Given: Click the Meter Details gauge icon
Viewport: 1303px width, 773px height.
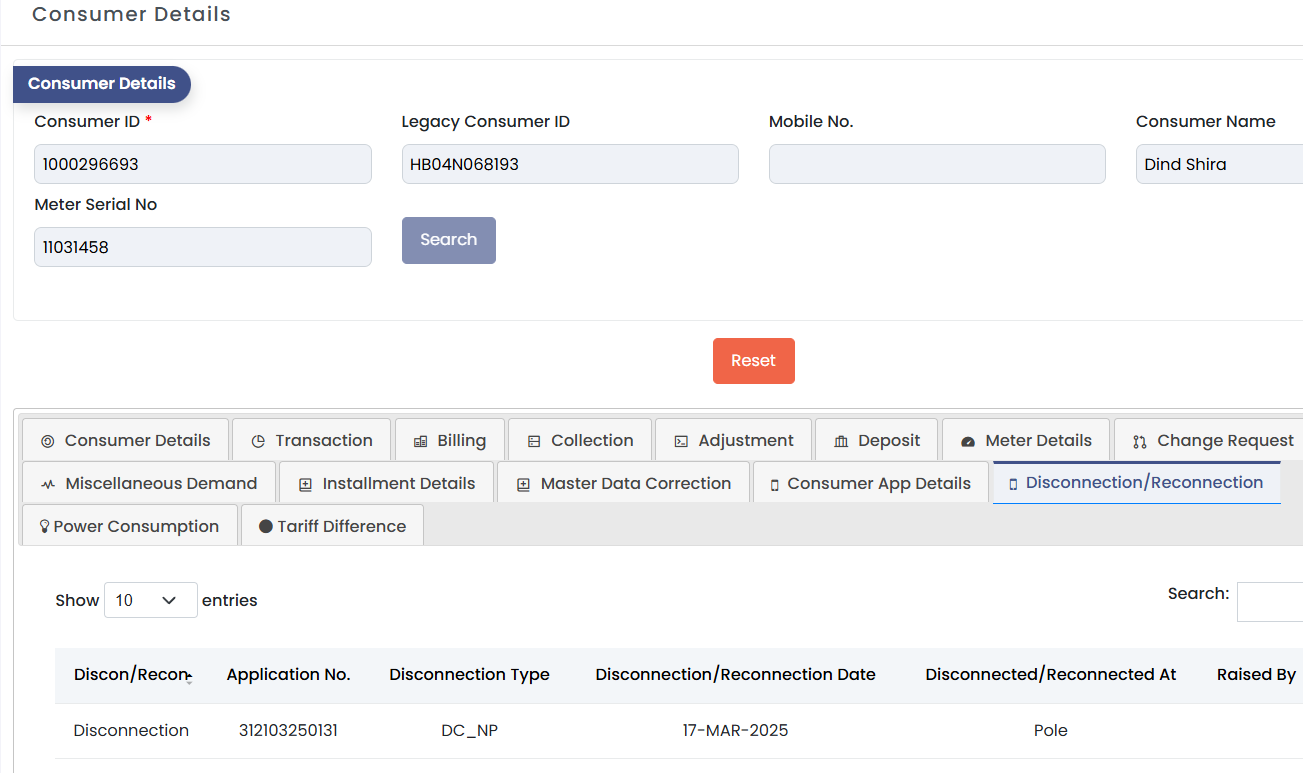Looking at the screenshot, I should (x=967, y=441).
